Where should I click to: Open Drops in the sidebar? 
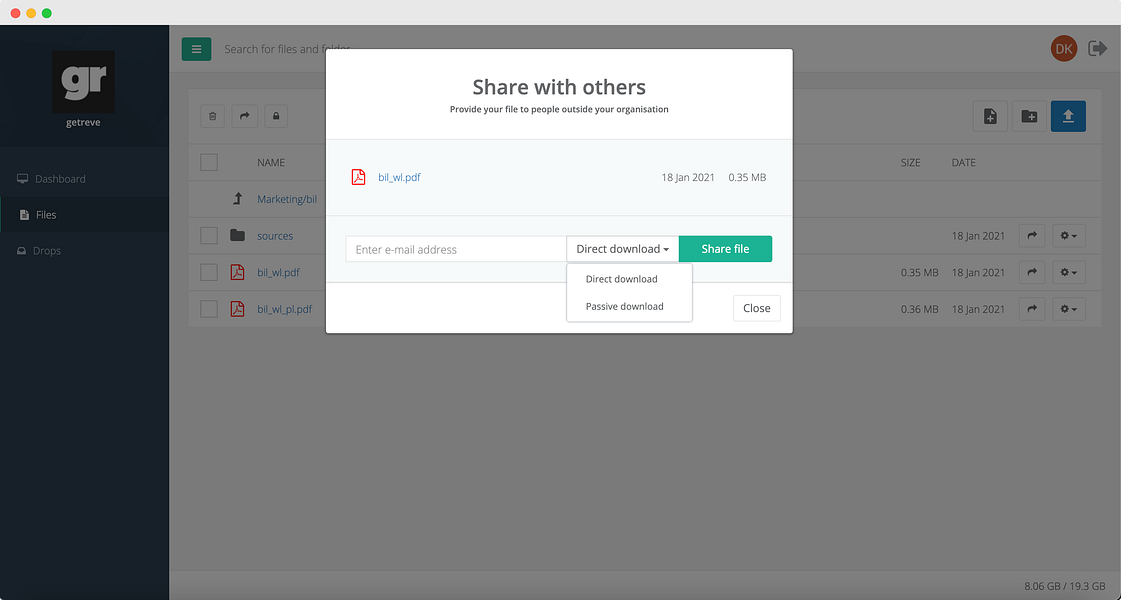click(x=46, y=251)
